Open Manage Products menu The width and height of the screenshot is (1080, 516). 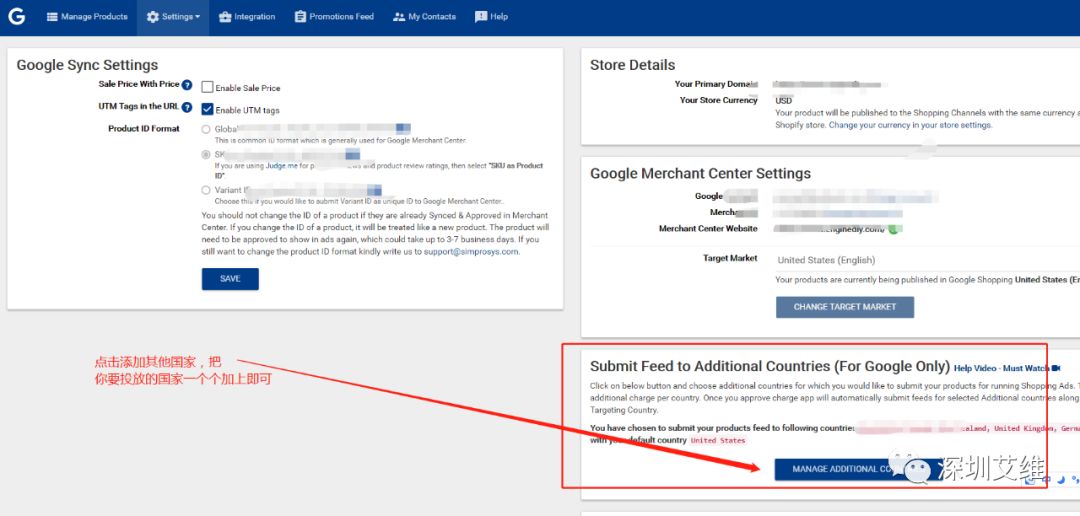87,17
